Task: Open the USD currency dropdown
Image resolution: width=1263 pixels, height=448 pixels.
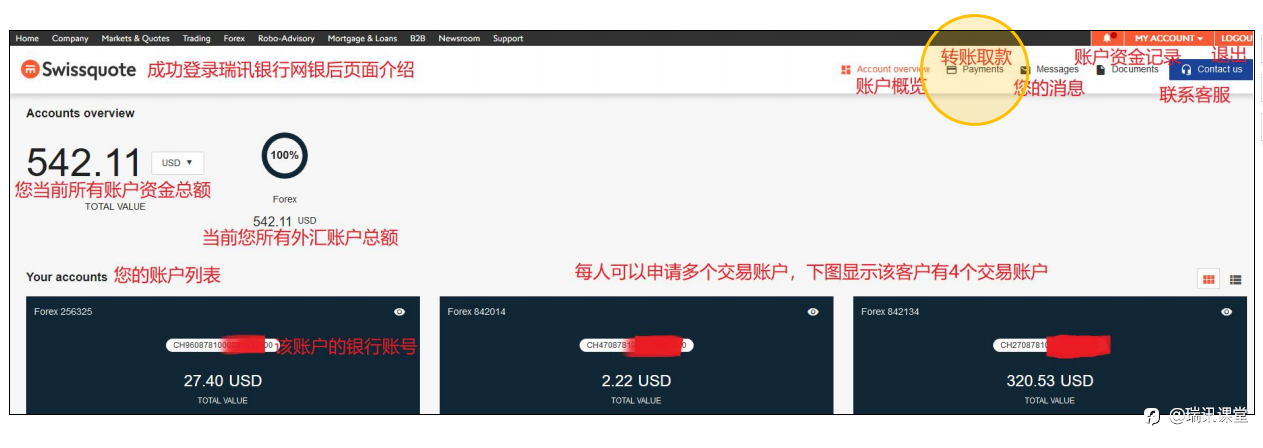Action: [x=178, y=163]
